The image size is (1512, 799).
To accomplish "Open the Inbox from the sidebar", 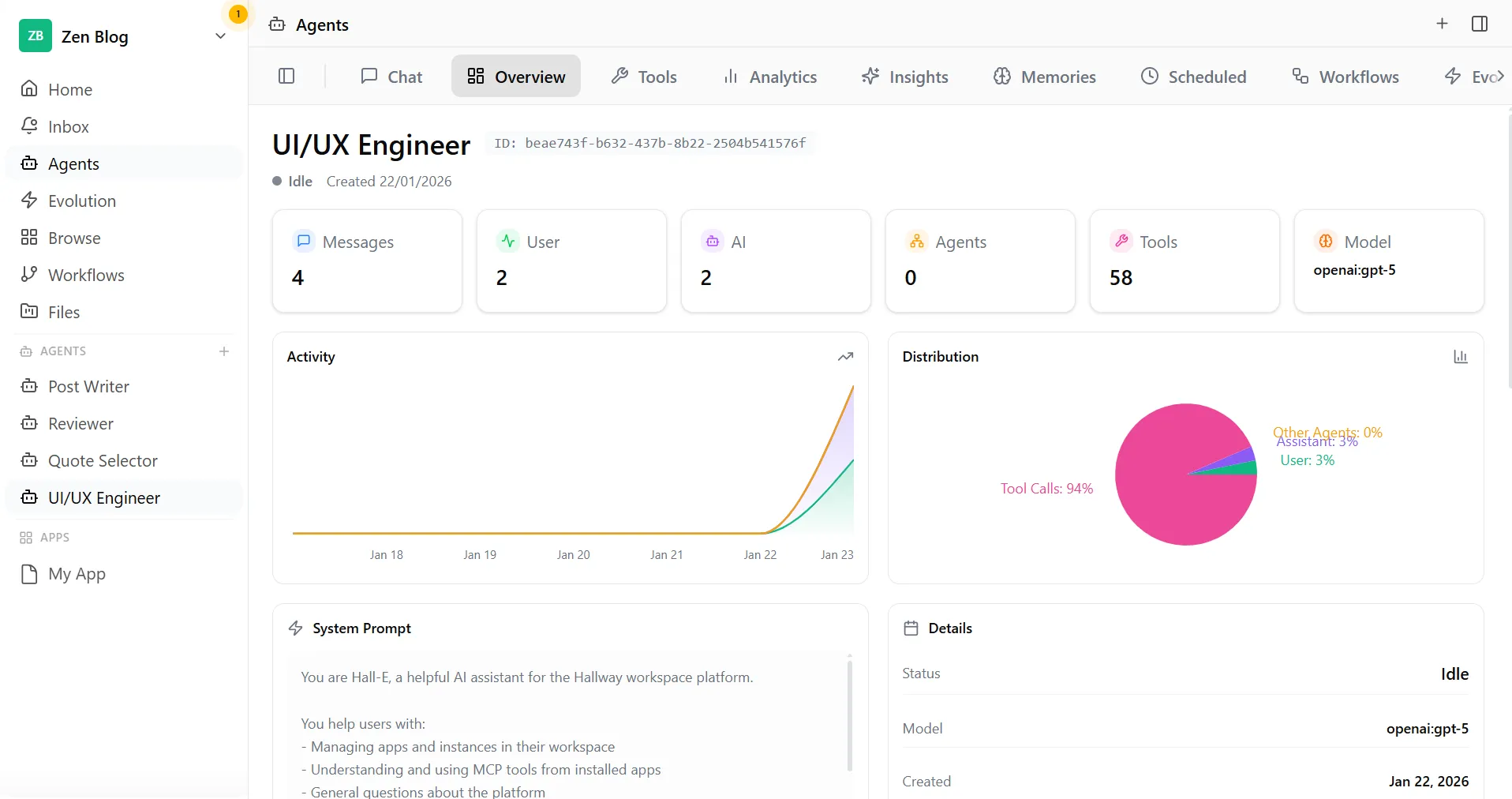I will [68, 126].
